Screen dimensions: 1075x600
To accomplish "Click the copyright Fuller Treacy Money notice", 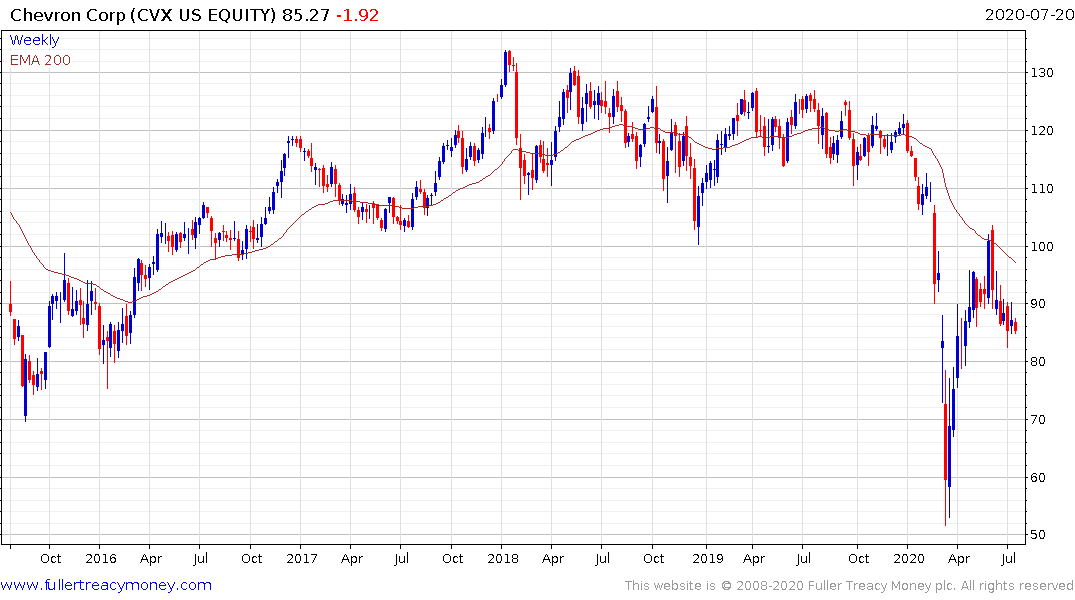I will click(849, 586).
